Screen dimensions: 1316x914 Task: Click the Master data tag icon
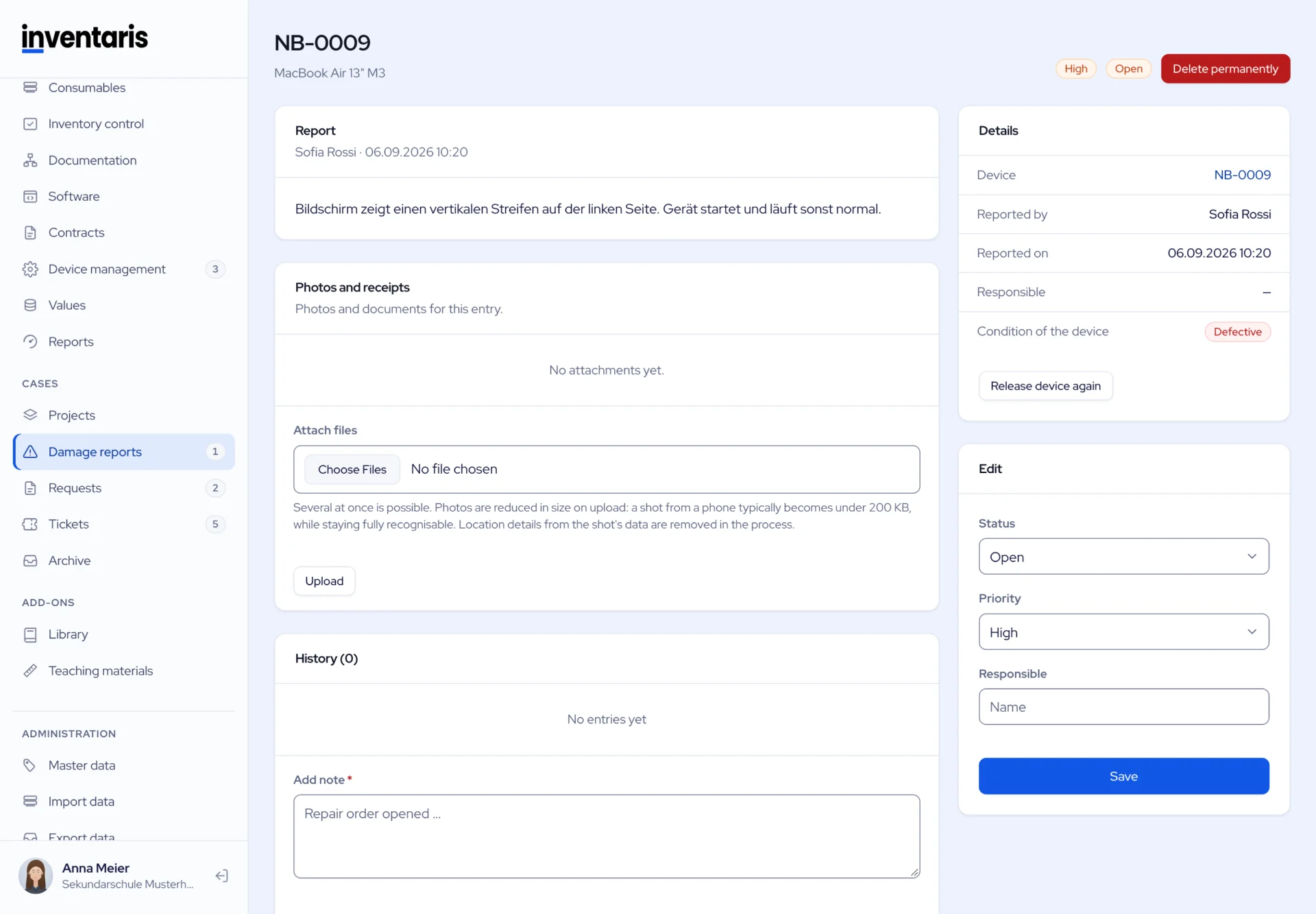[30, 766]
